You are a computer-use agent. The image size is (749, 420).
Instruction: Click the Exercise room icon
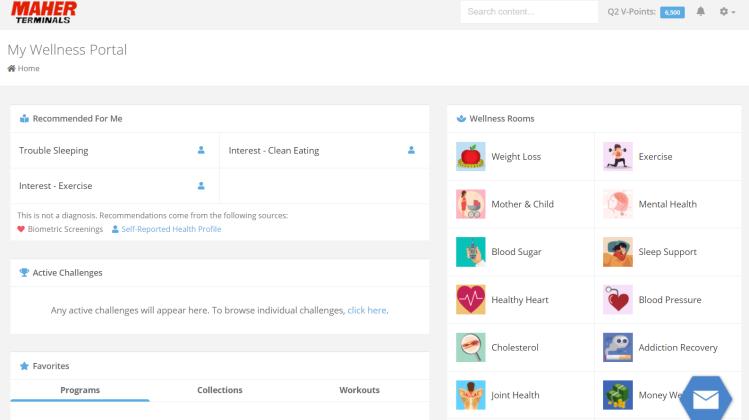pyautogui.click(x=618, y=156)
